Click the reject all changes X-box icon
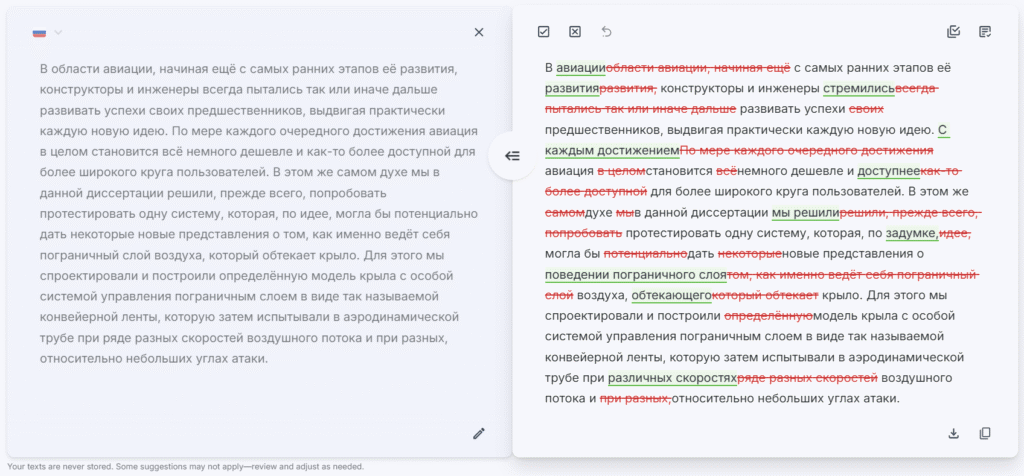The image size is (1024, 476). pos(575,32)
